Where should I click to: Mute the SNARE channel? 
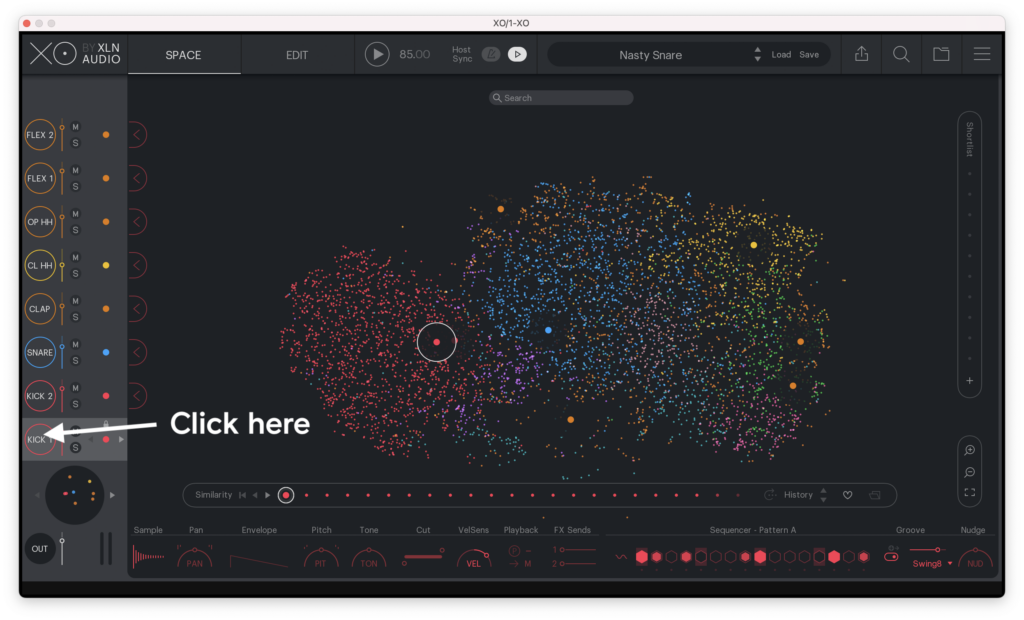tap(75, 344)
